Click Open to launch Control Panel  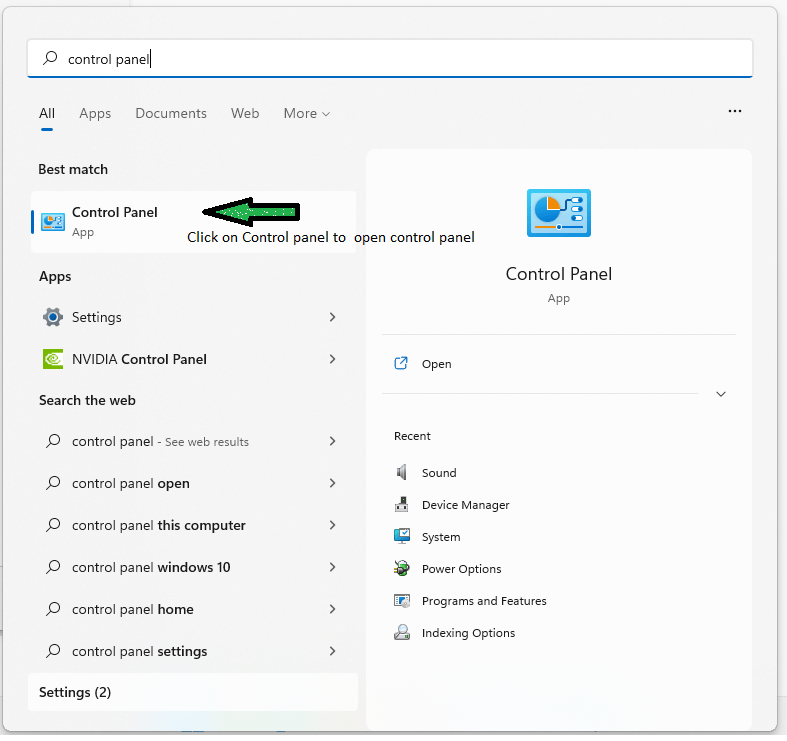click(x=437, y=364)
